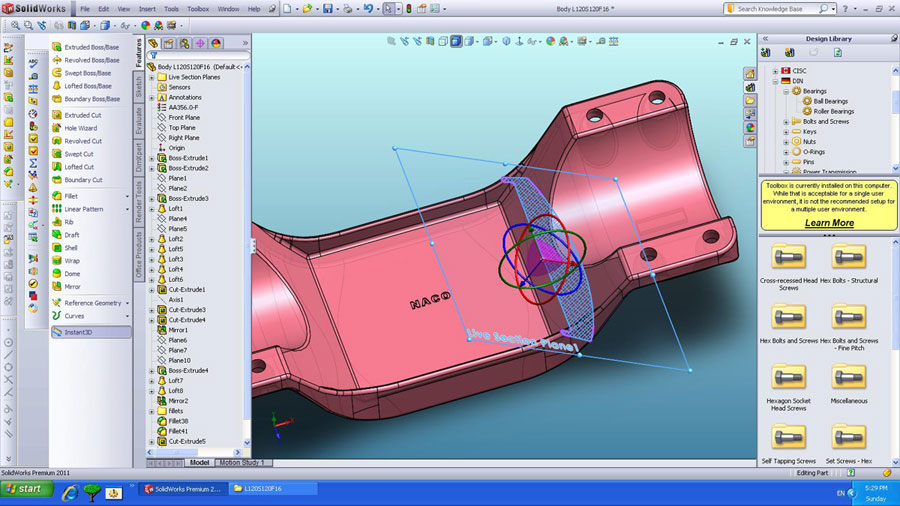
Task: Launch Internet Explorer from quick launch
Action: 70,491
